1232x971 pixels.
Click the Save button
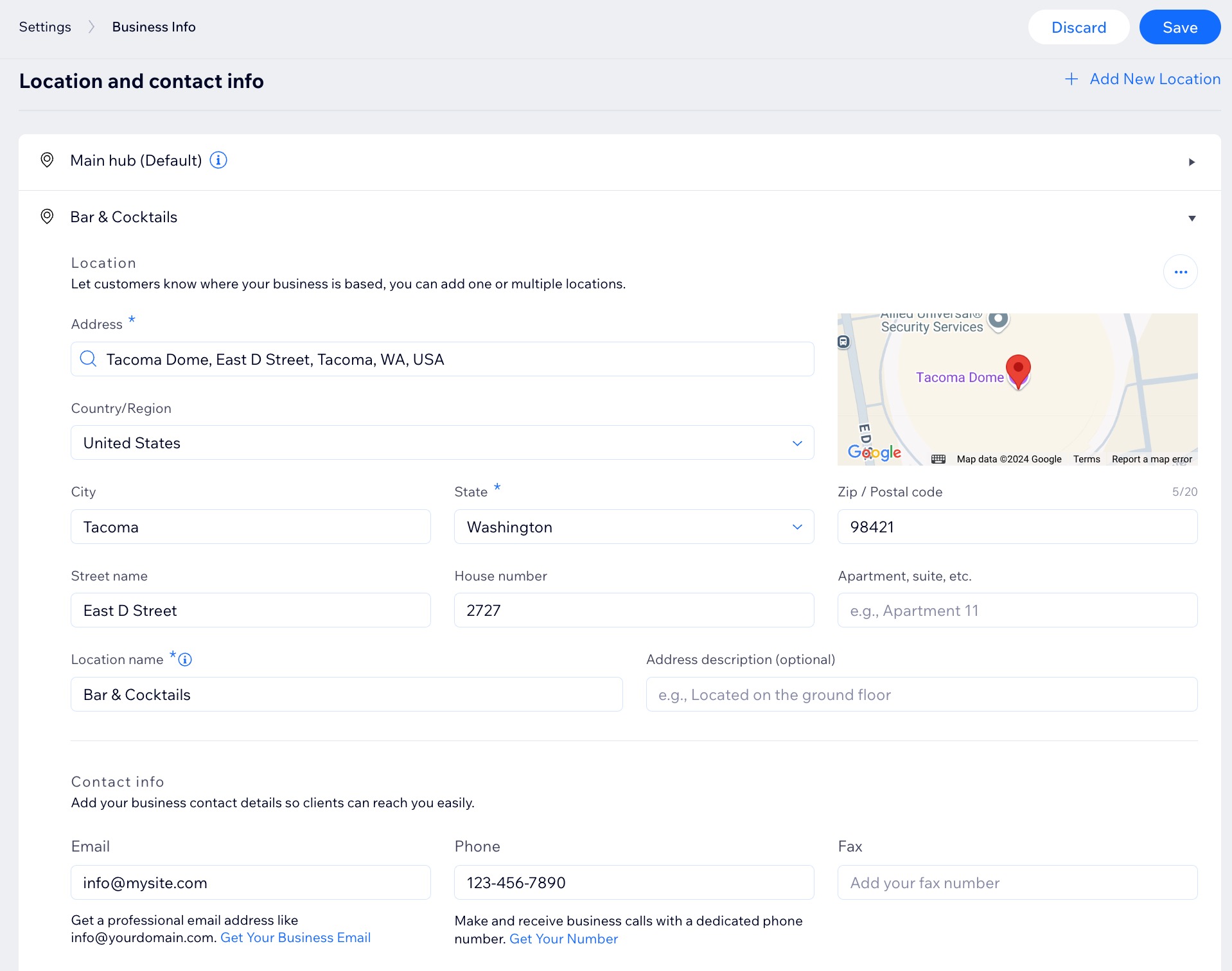point(1180,27)
